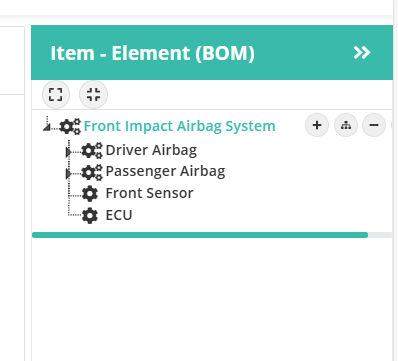Open hierarchy structure icon next to plus
Viewport: 398px width, 361px height.
(346, 125)
